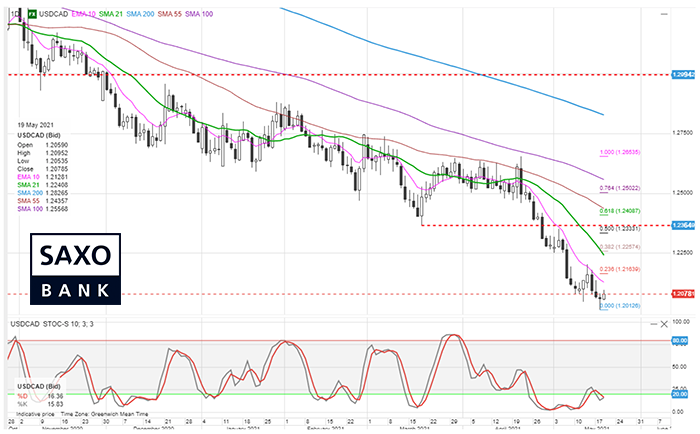700x434 pixels.
Task: Click the Low 1.20535 legend row
Action: tap(42, 161)
